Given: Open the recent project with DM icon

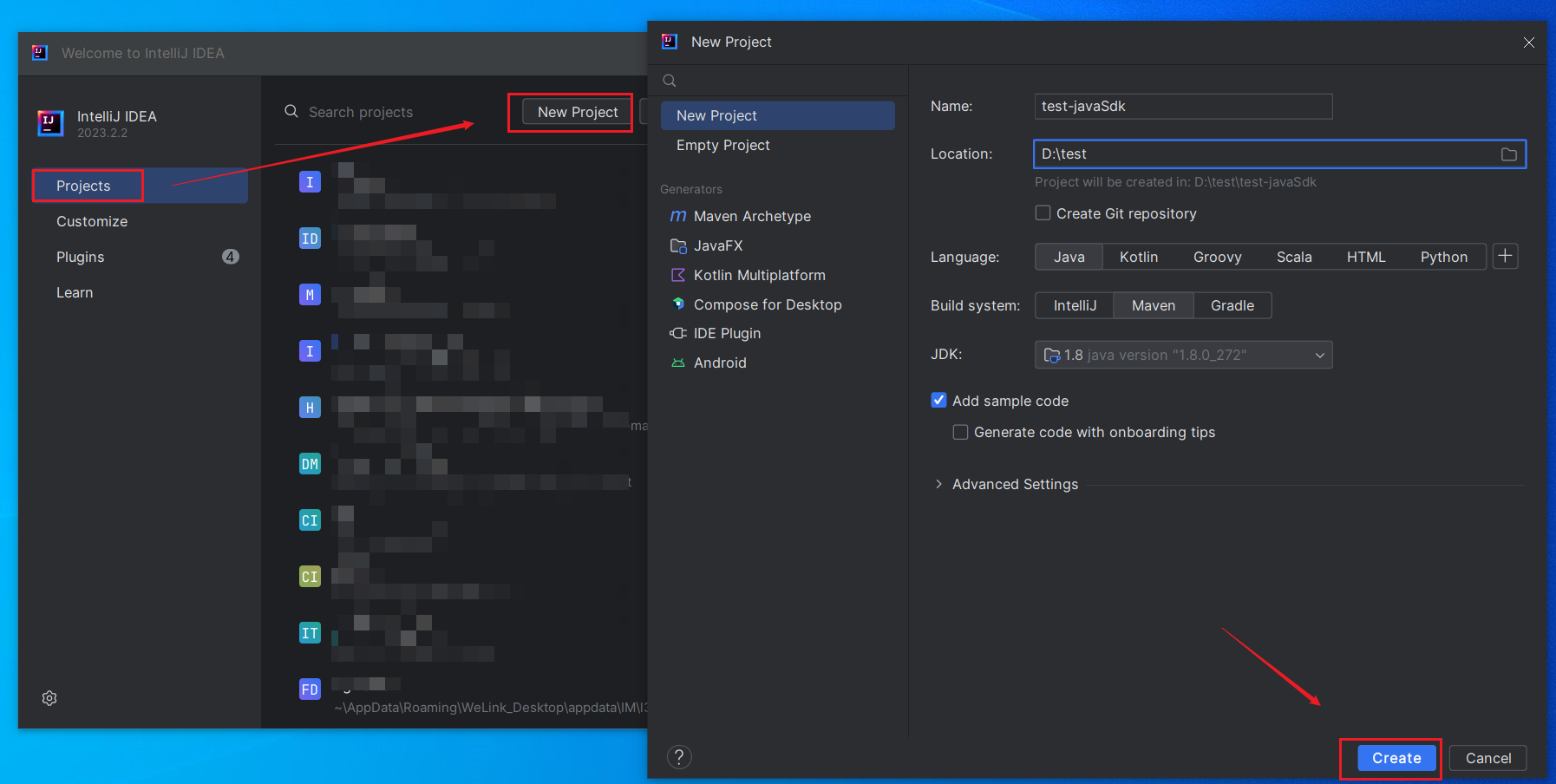Looking at the screenshot, I should click(x=310, y=464).
